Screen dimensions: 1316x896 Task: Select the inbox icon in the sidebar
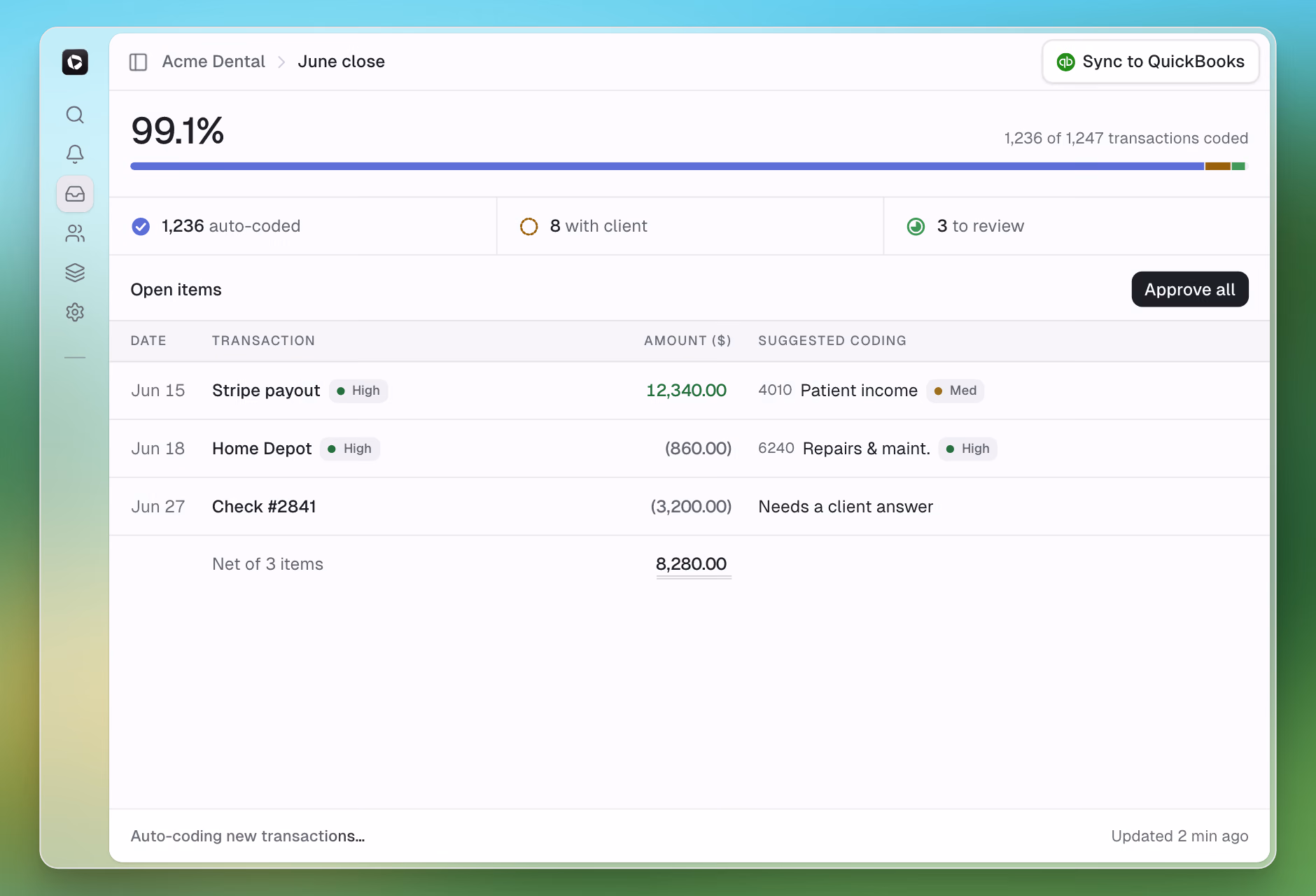click(75, 194)
